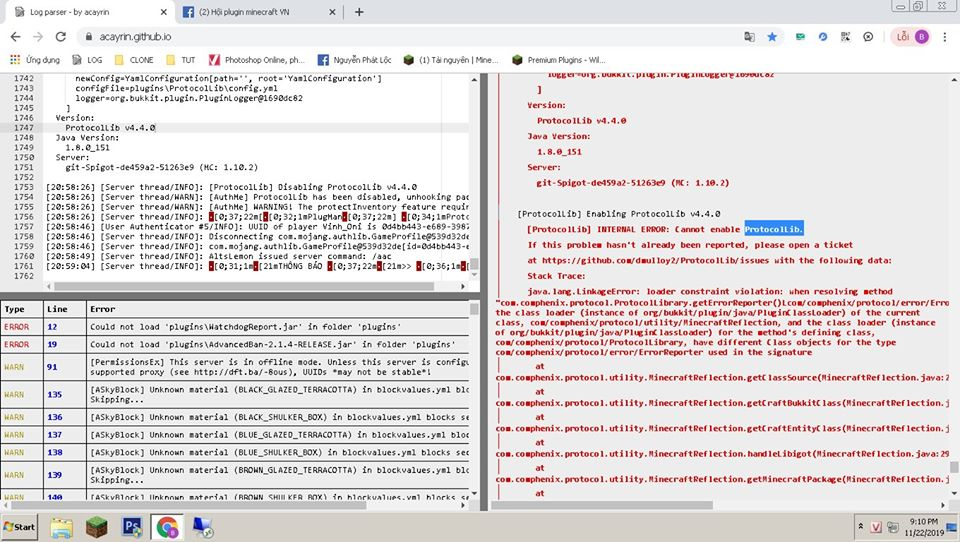Close the Log parser tab

[x=163, y=12]
